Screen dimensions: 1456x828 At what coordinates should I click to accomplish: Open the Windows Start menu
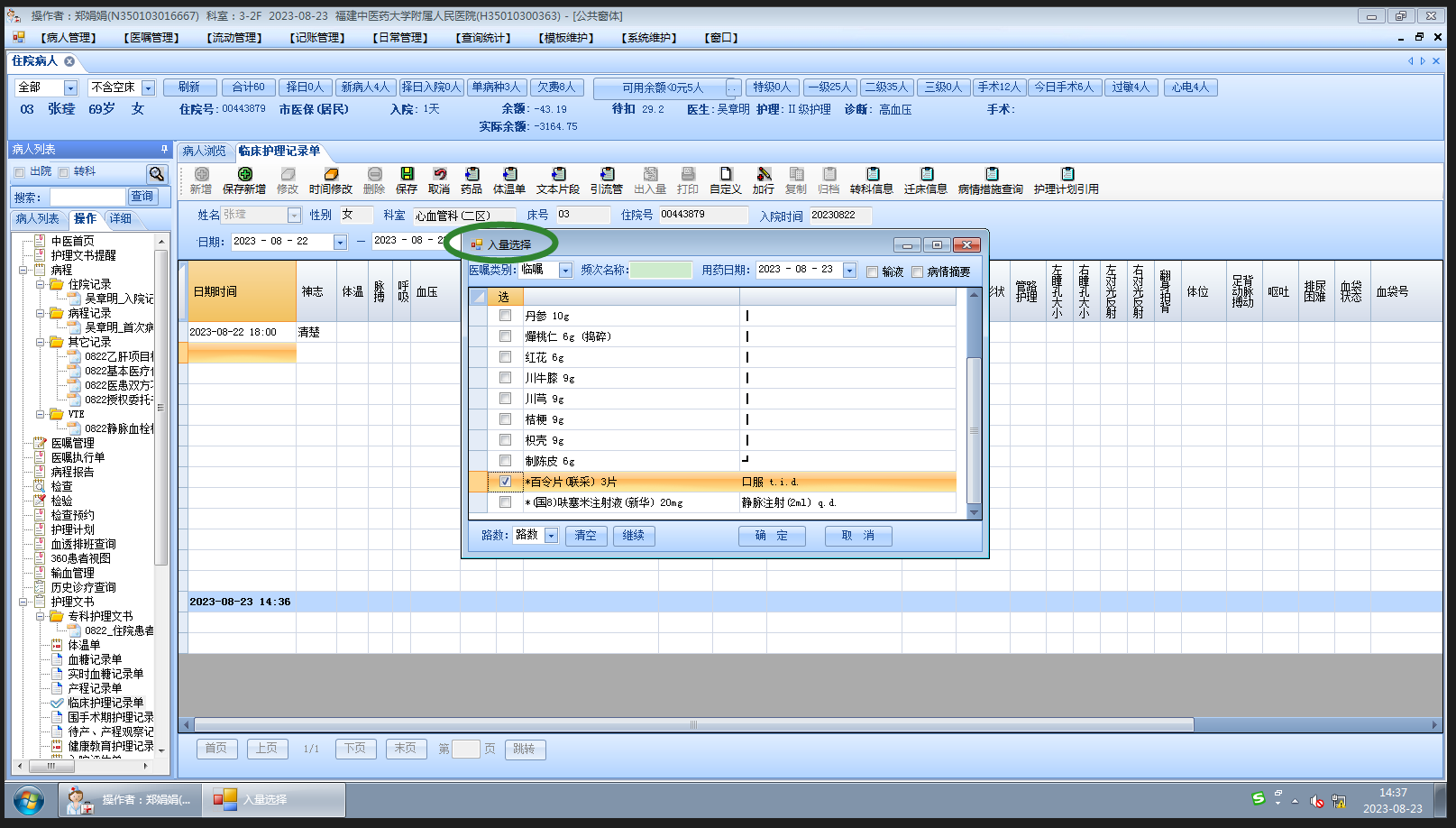click(29, 800)
